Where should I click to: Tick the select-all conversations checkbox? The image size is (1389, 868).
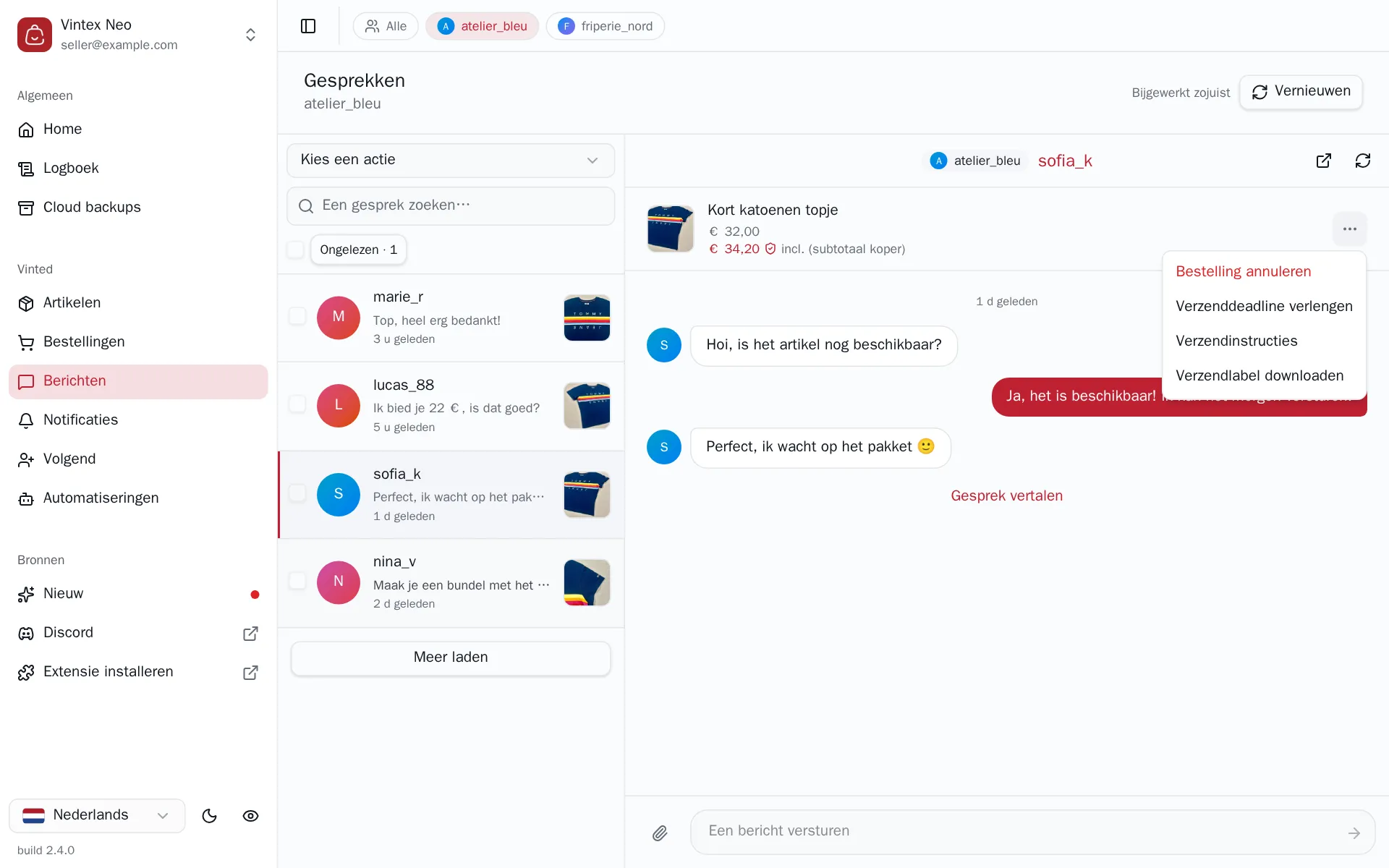pos(295,250)
